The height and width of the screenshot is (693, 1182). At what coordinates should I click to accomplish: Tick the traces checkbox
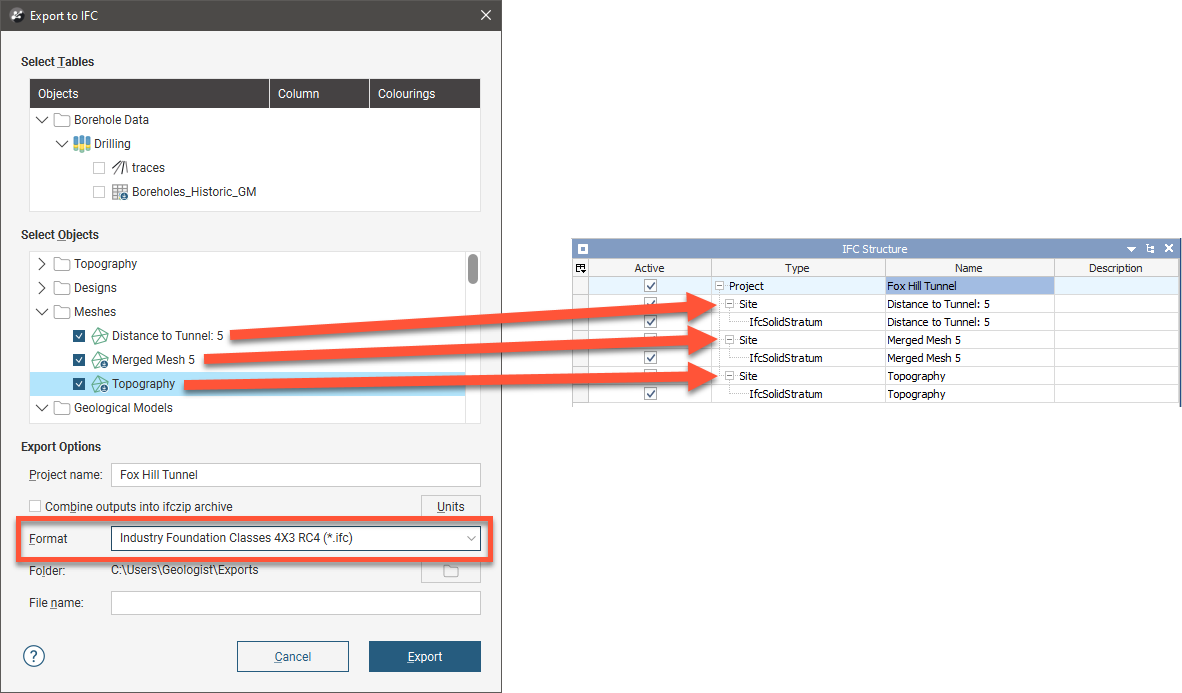(x=99, y=167)
